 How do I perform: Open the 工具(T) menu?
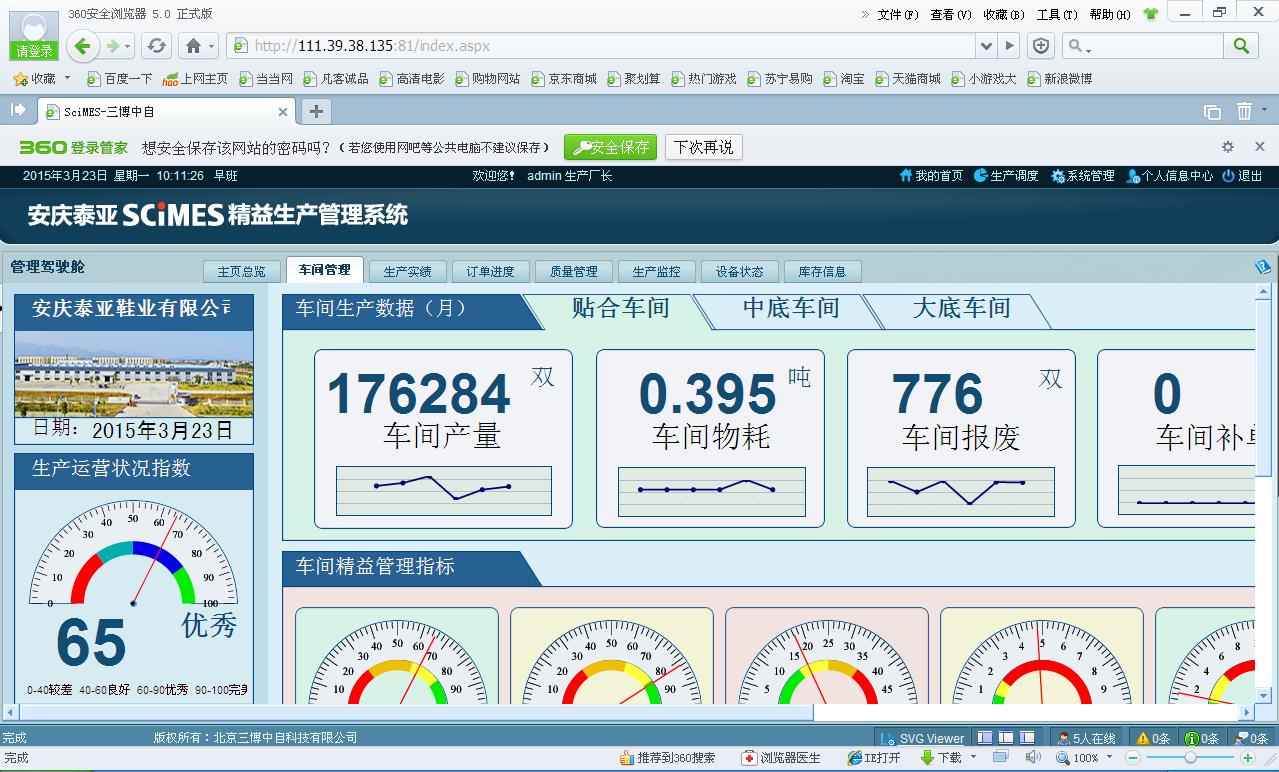(x=1057, y=14)
